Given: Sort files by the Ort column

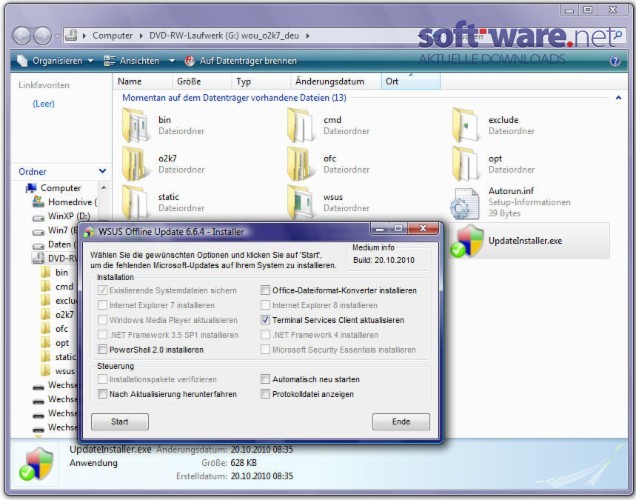Looking at the screenshot, I should tap(410, 82).
